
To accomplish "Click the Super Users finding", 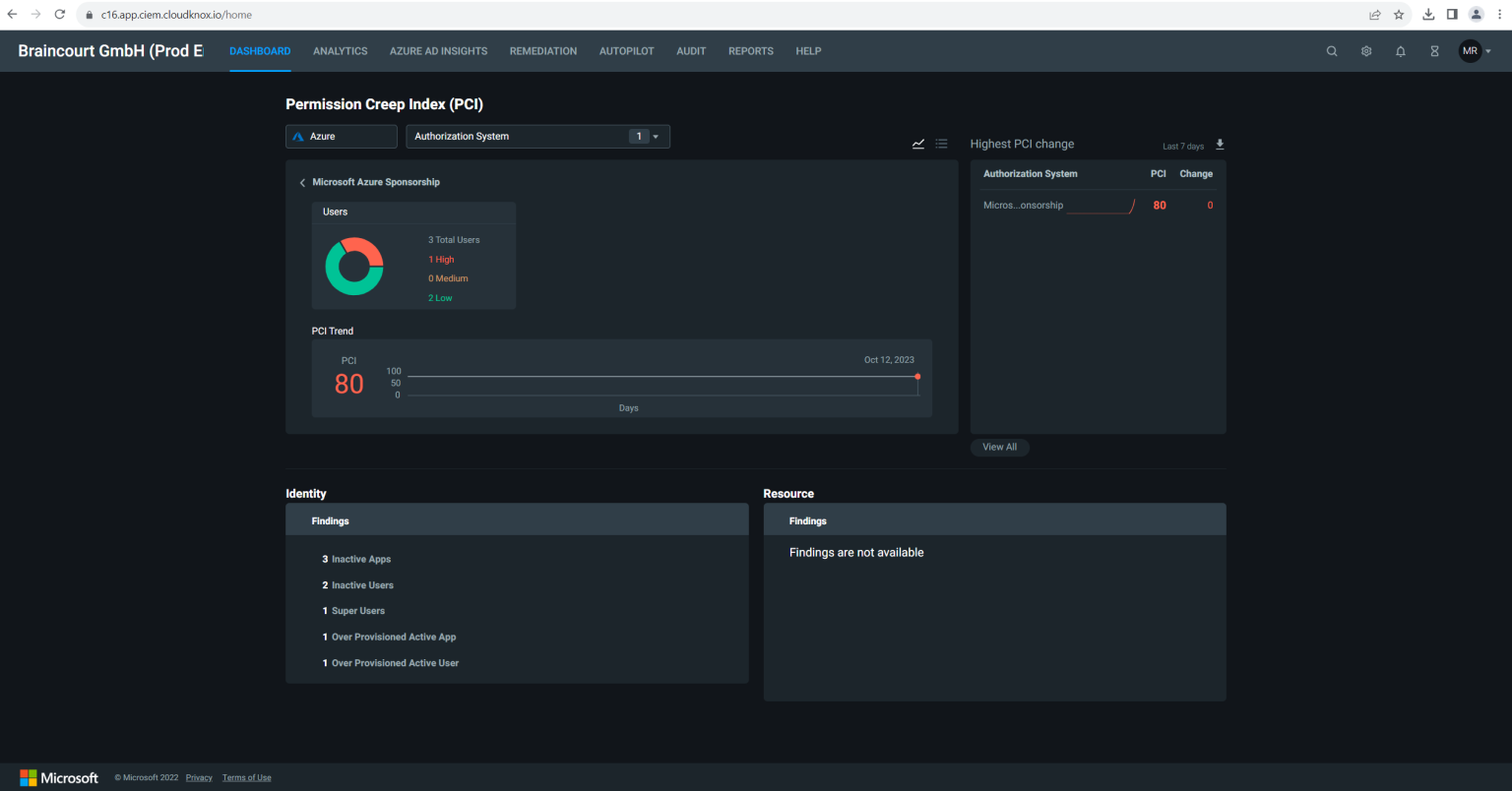I will 357,611.
